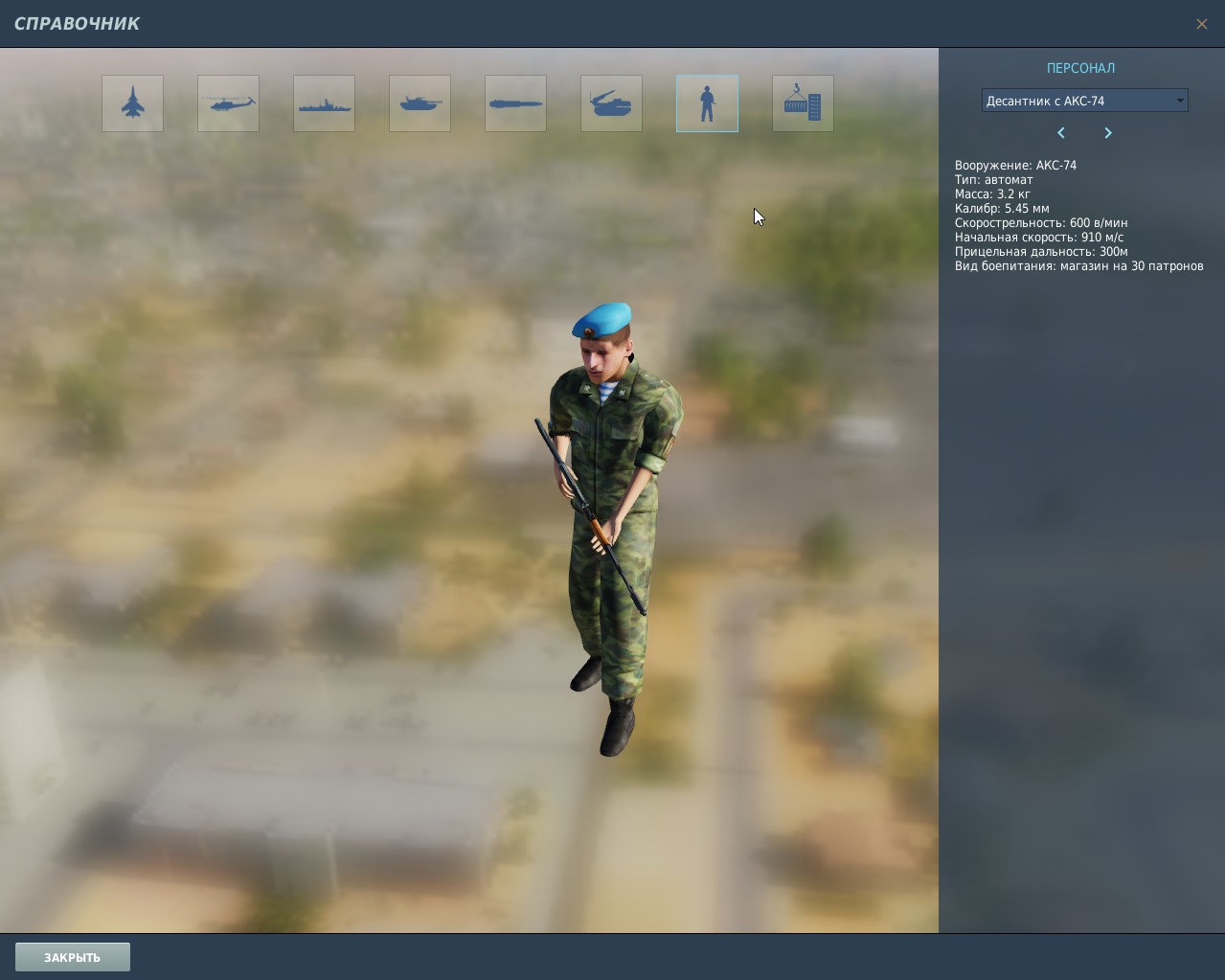Go to next personnel entry arrow
The image size is (1225, 980).
[1108, 132]
